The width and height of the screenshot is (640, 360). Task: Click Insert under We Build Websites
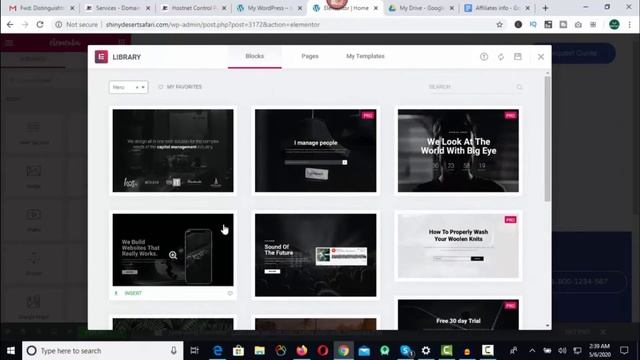[x=129, y=293]
